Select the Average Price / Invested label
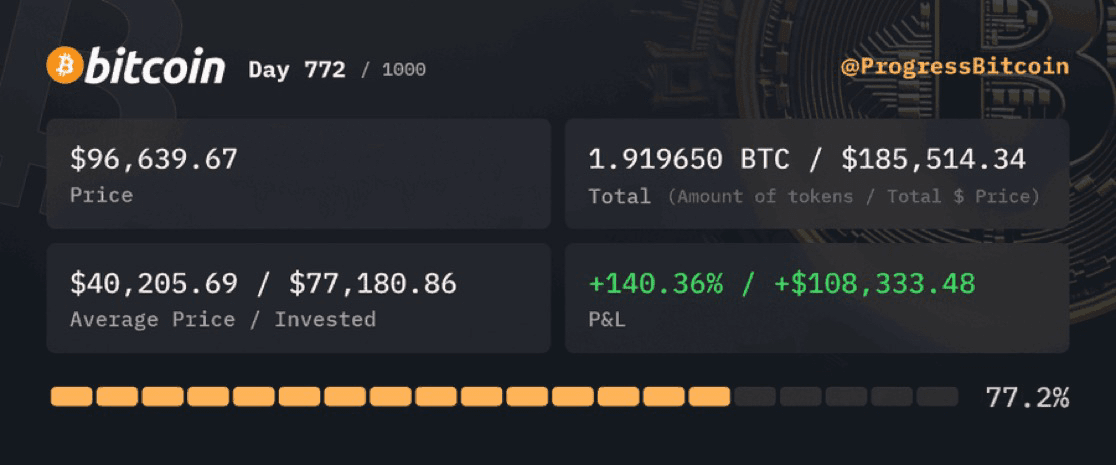The image size is (1116, 465). (223, 320)
